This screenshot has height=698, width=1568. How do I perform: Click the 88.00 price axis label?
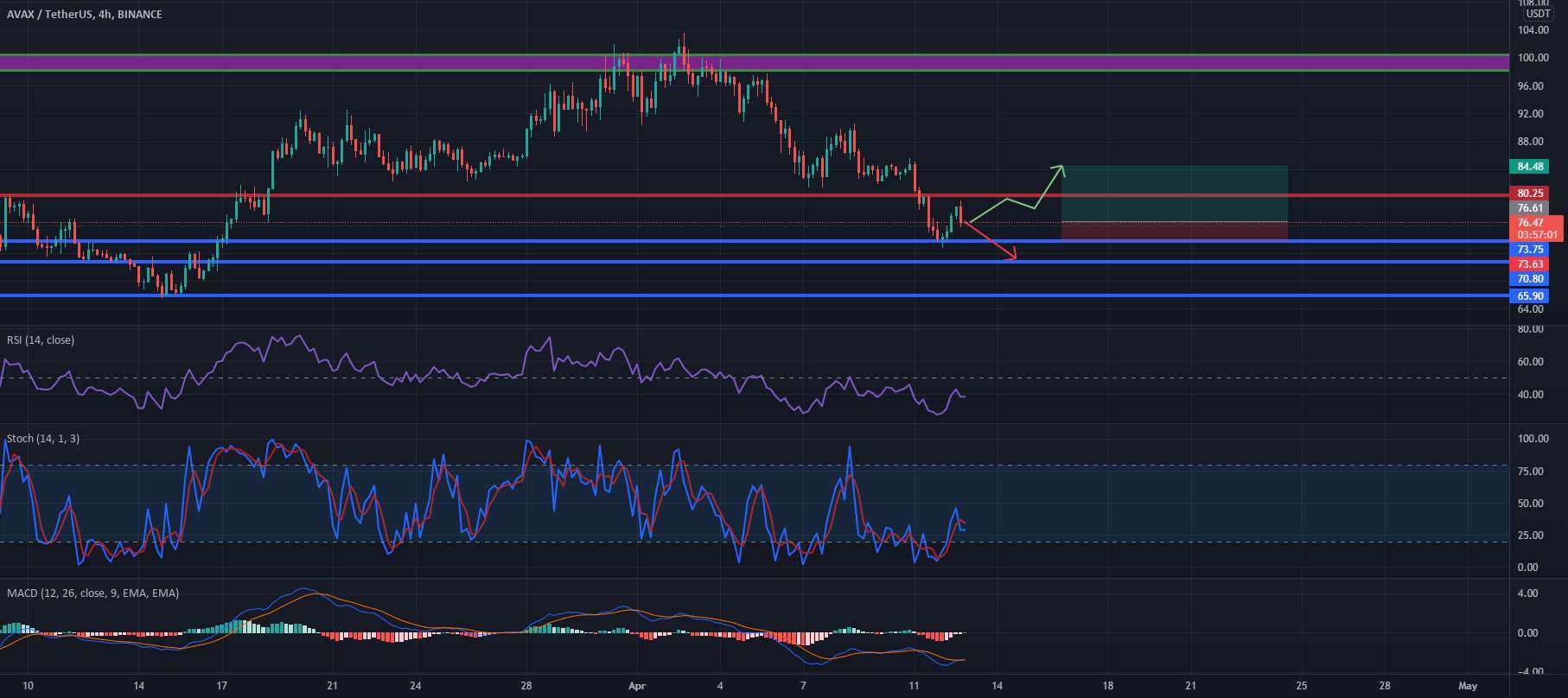(x=1530, y=142)
